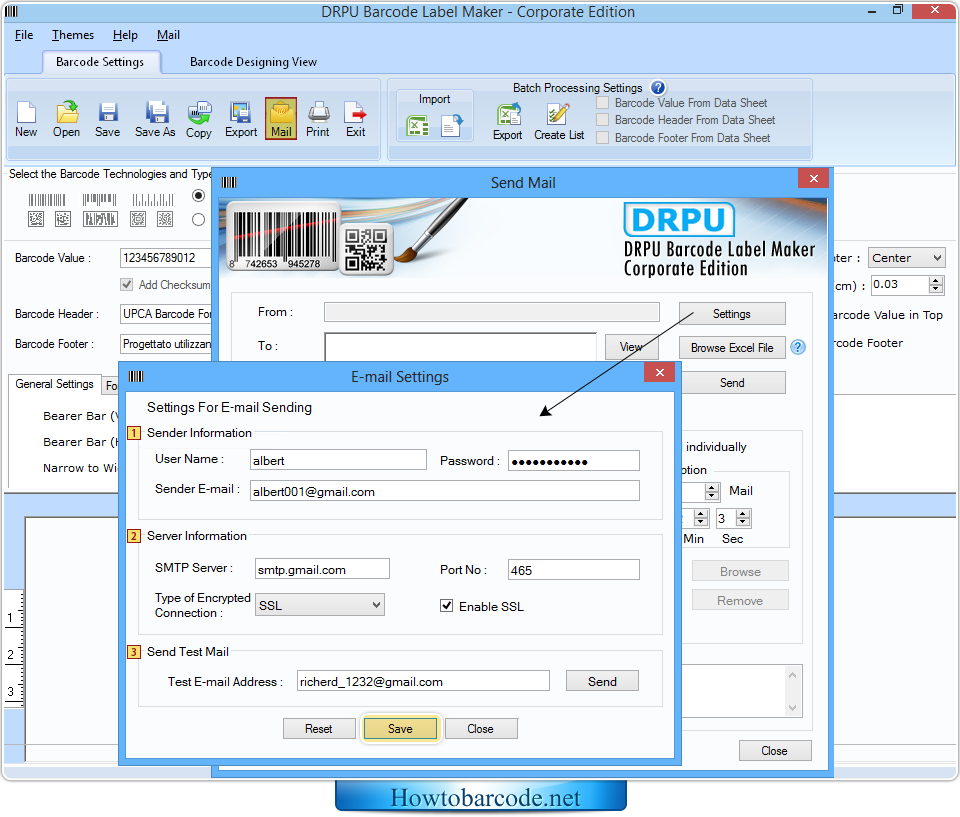960x817 pixels.
Task: Click help icon beside Browse Excel File
Action: click(798, 347)
